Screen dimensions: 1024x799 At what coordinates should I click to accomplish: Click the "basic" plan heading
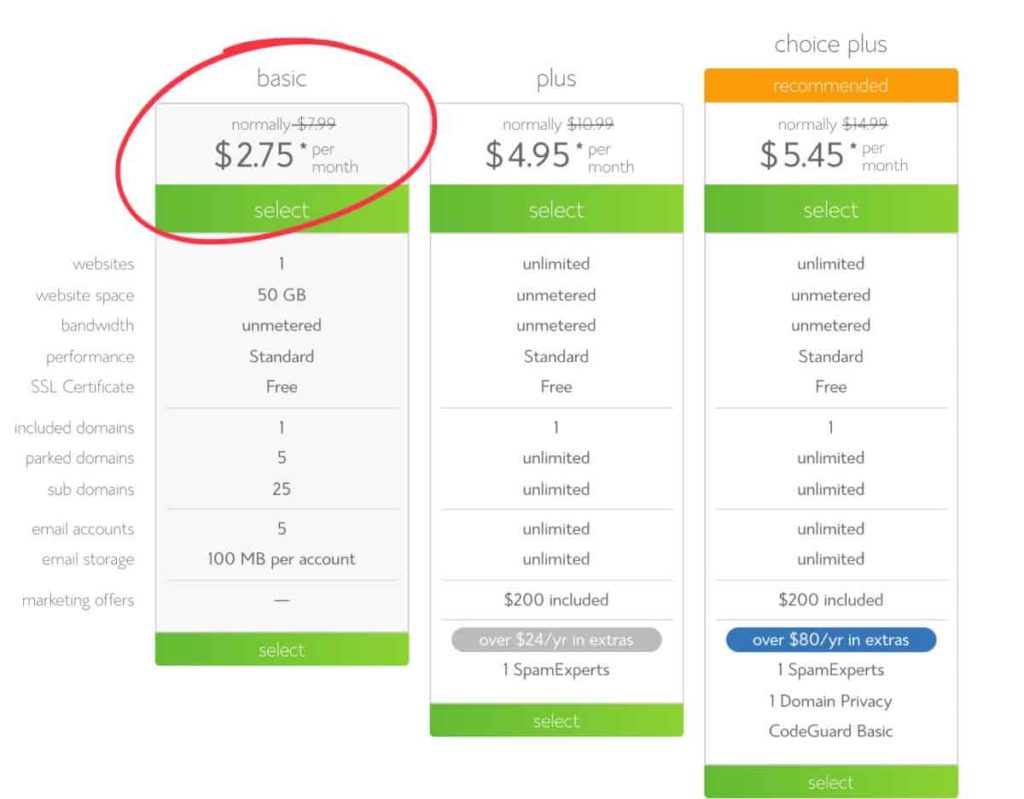coord(281,78)
